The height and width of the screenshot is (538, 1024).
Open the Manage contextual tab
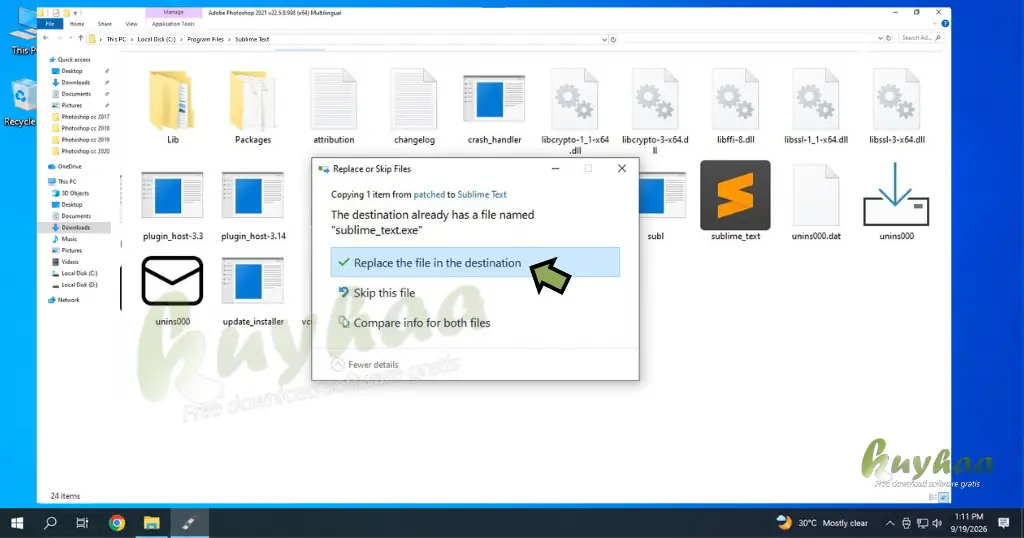point(173,12)
